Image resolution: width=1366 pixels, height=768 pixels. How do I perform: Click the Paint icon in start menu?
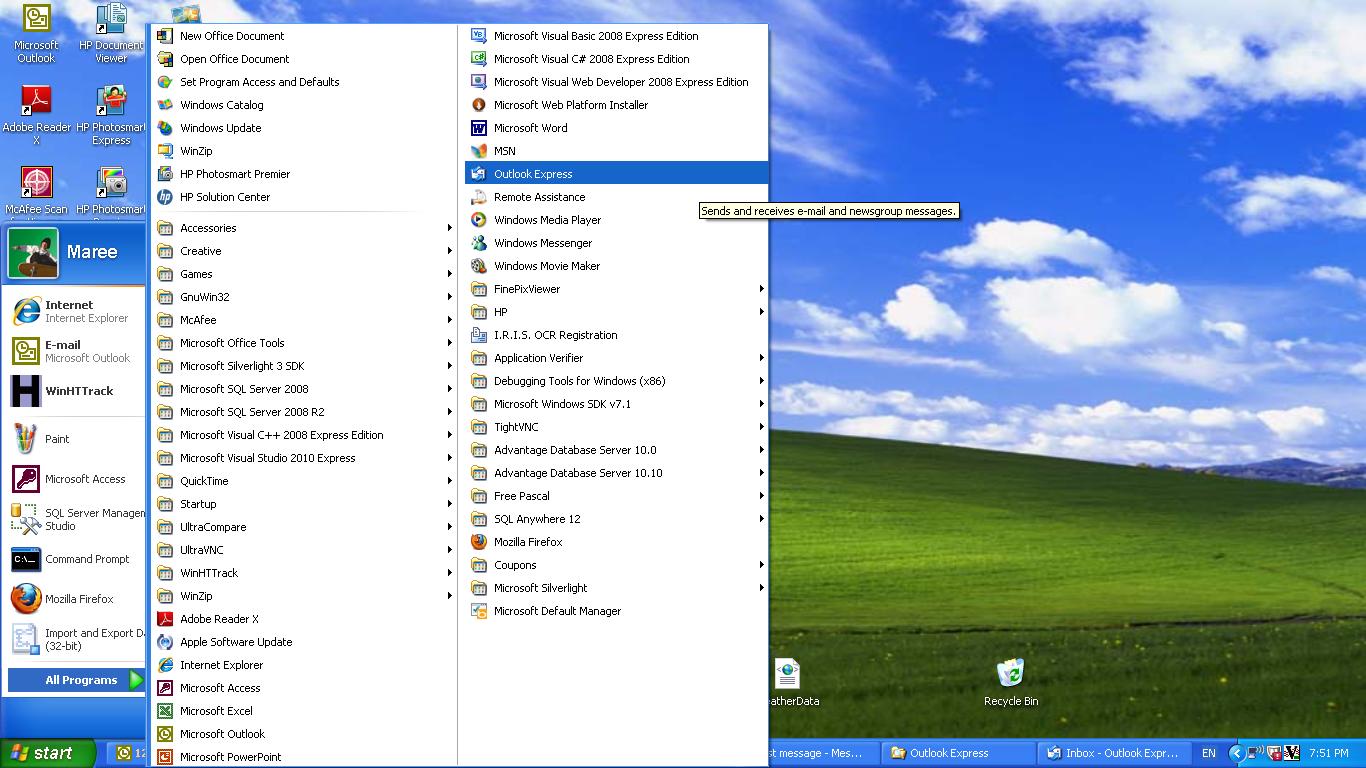pyautogui.click(x=26, y=439)
